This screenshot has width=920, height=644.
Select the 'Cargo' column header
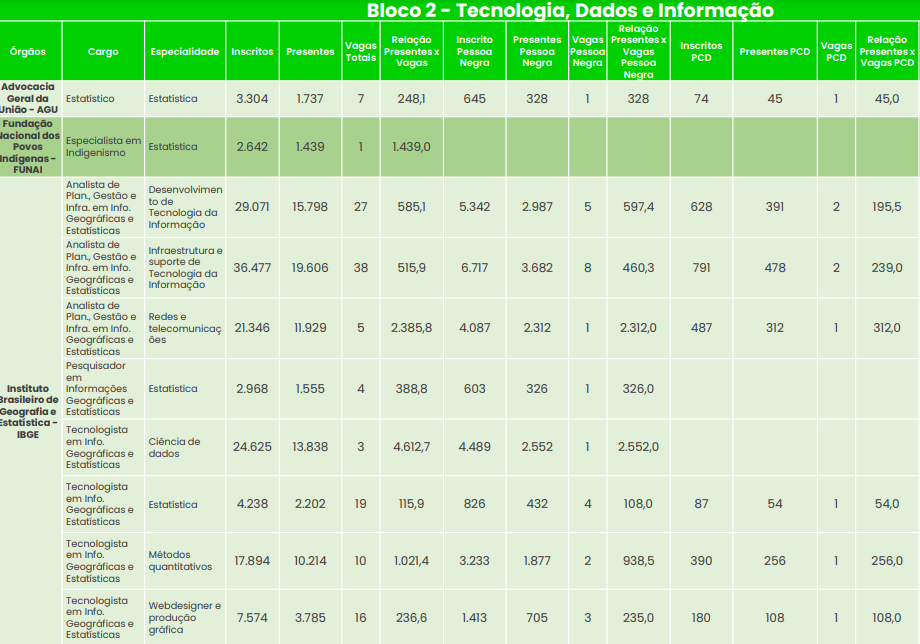[x=103, y=51]
